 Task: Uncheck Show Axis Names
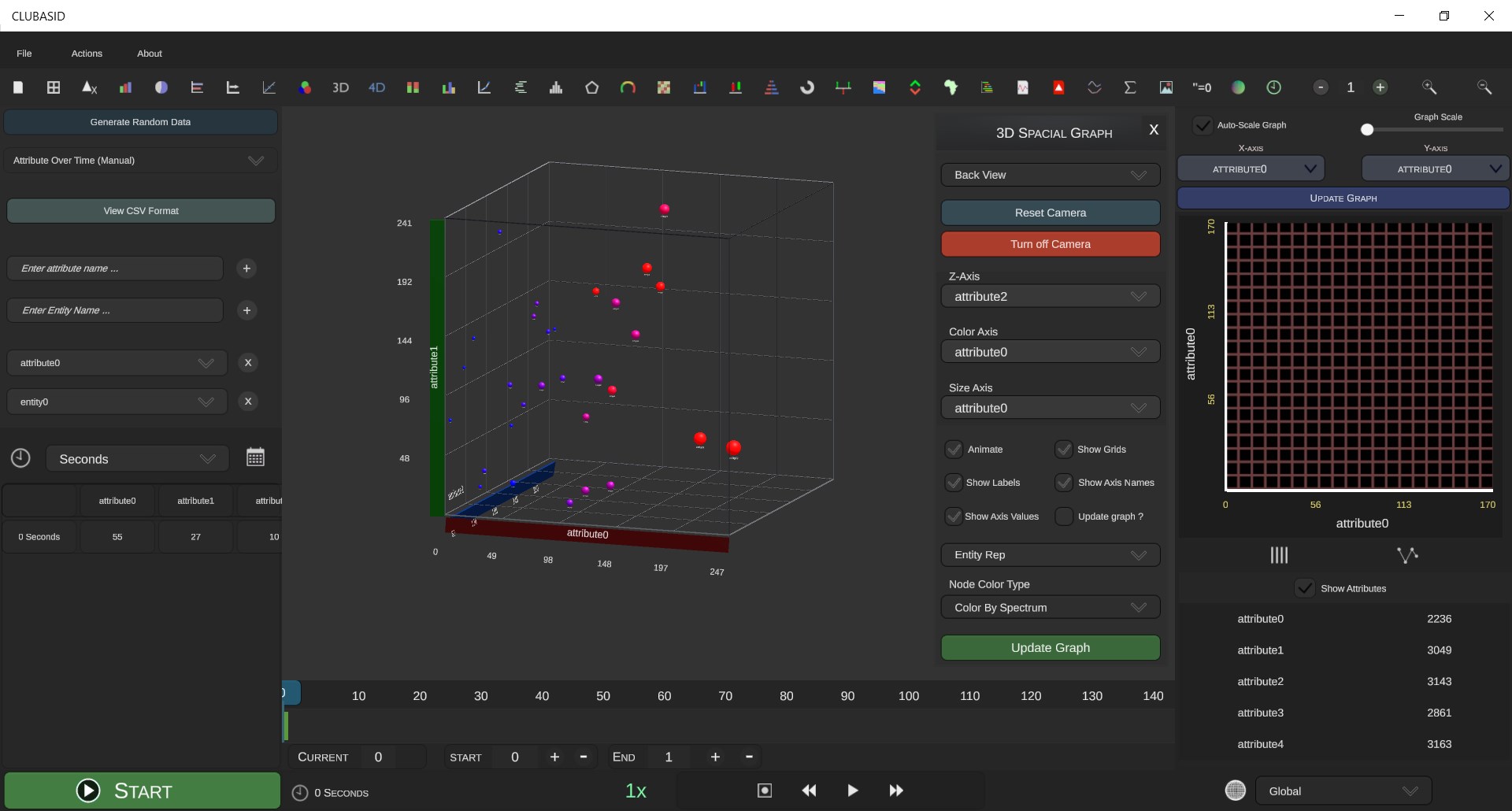(x=1064, y=483)
